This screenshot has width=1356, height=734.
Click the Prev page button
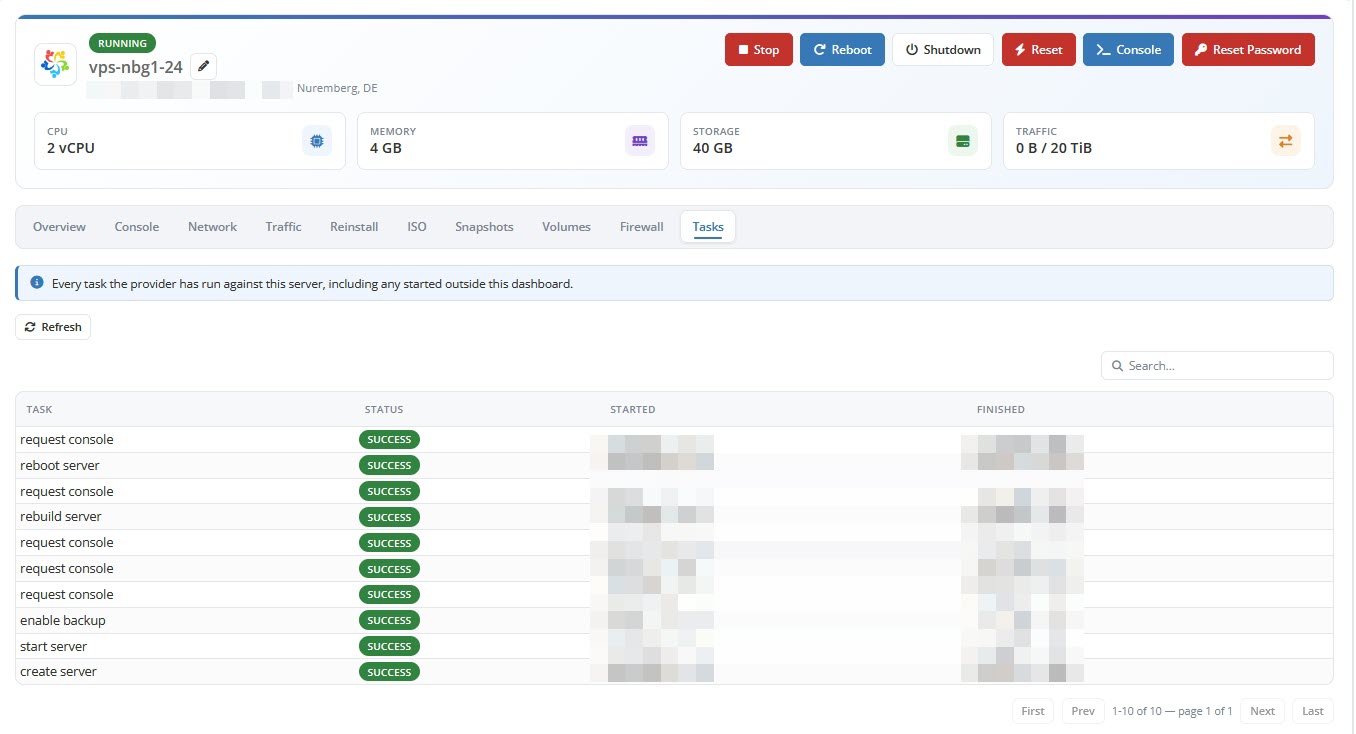pyautogui.click(x=1083, y=711)
